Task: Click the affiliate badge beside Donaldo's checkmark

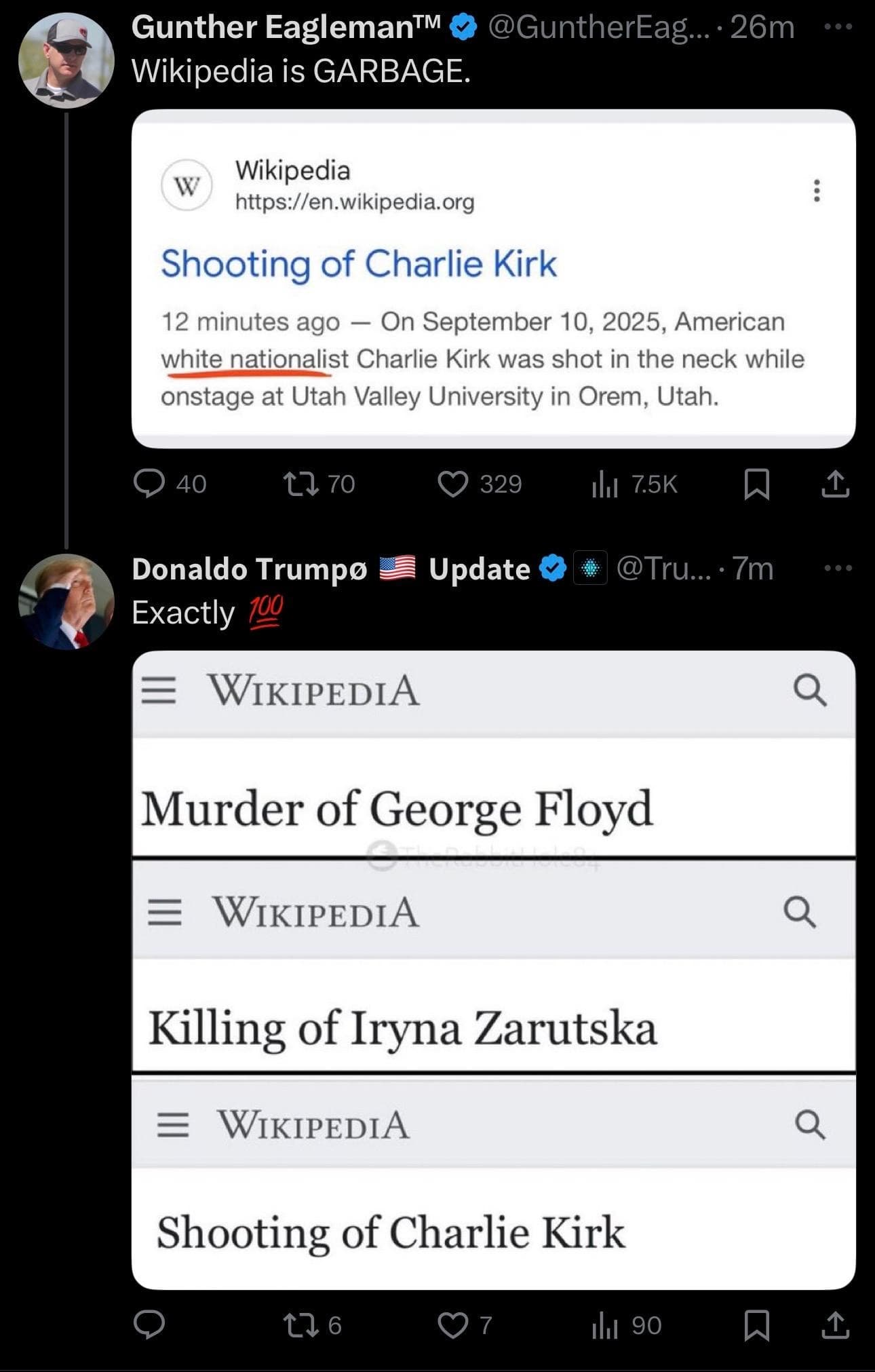Action: [x=590, y=569]
